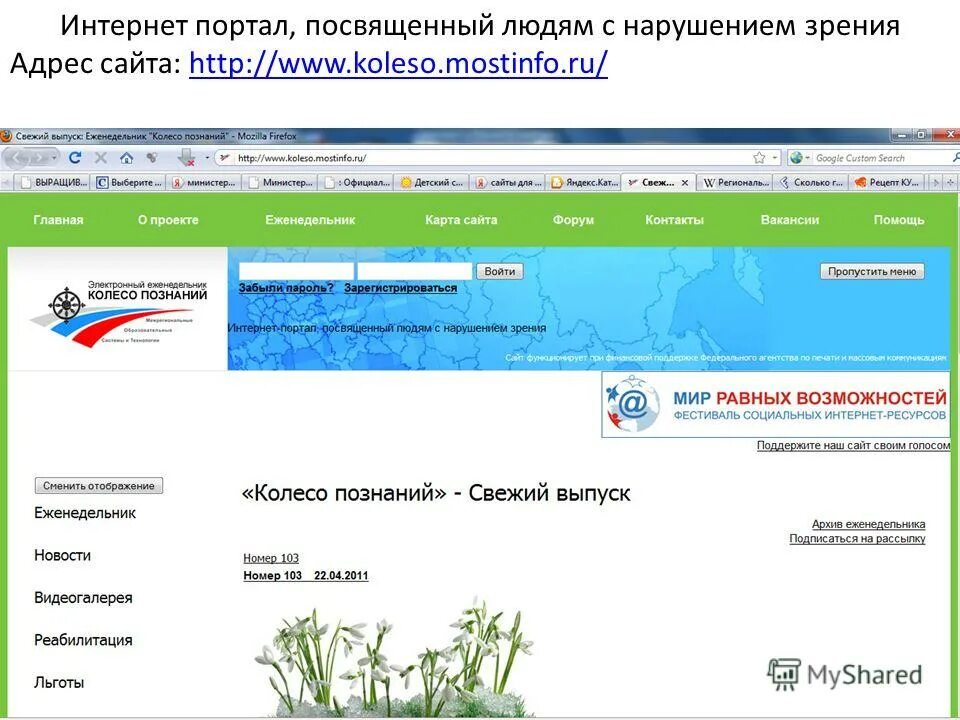Viewport: 960px width, 720px height.
Task: Click the Мир равных возможностей globe emblem
Action: tap(633, 403)
